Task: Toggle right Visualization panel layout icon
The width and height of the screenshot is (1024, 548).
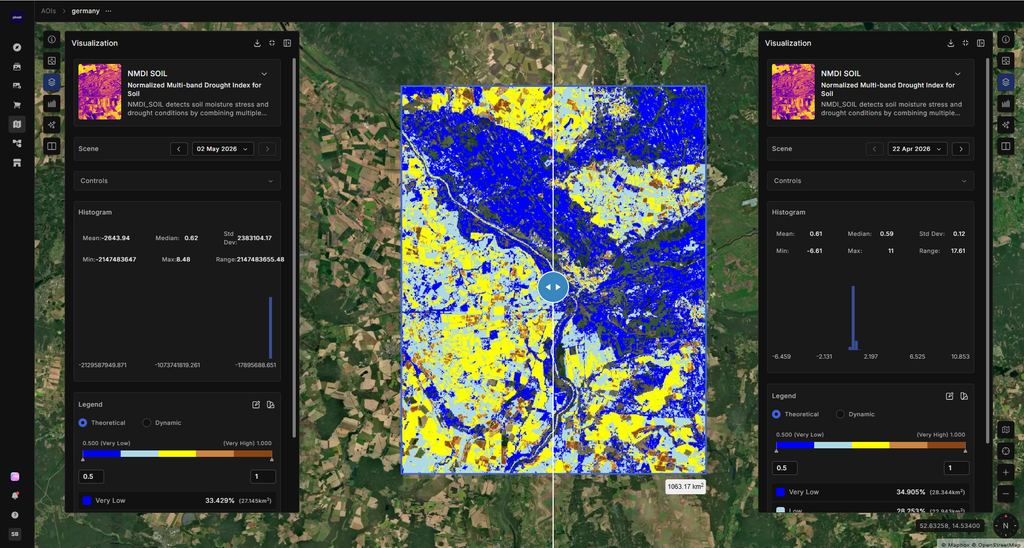Action: click(x=980, y=43)
